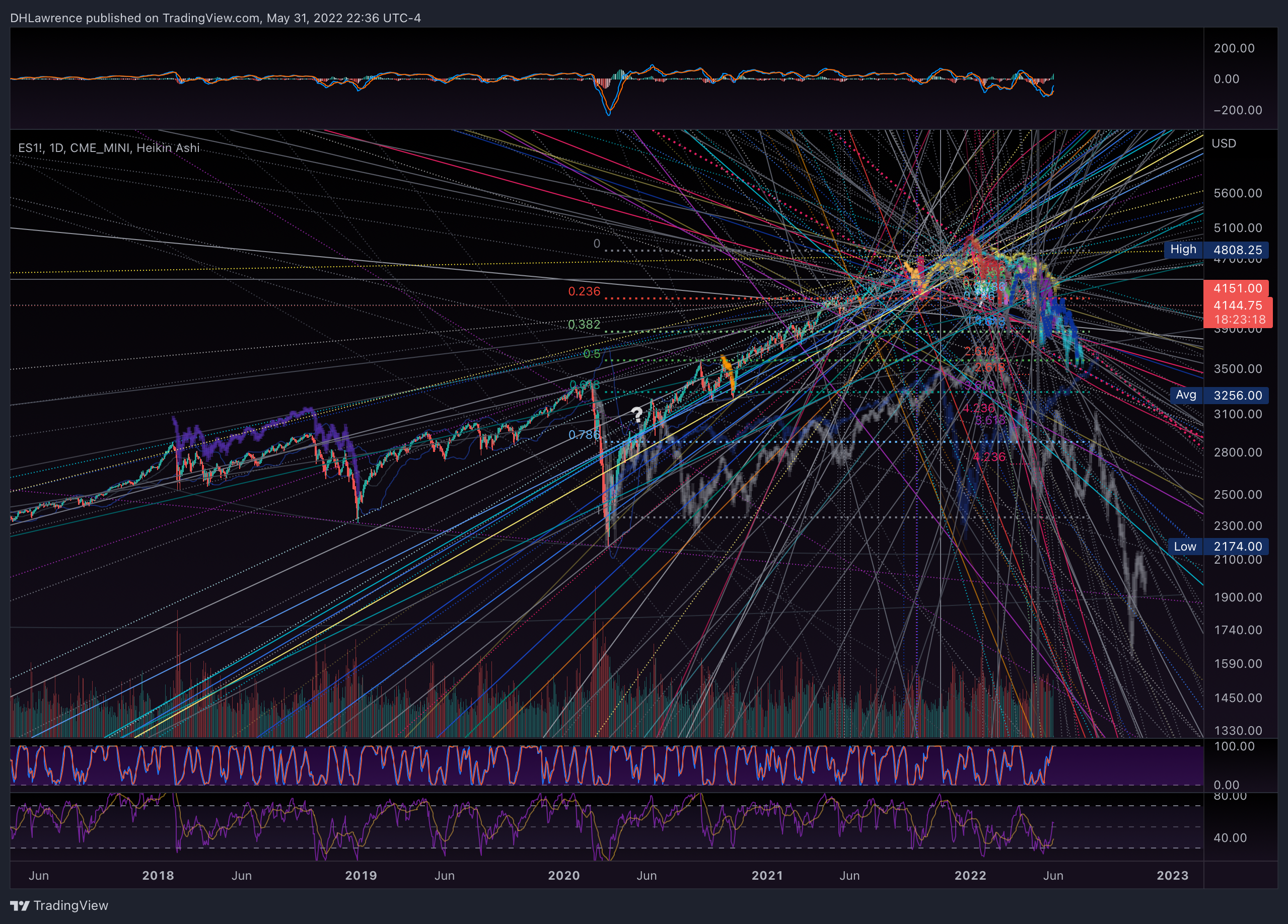1288x924 pixels.
Task: Click the 2500.00 price axis label
Action: (x=1238, y=494)
